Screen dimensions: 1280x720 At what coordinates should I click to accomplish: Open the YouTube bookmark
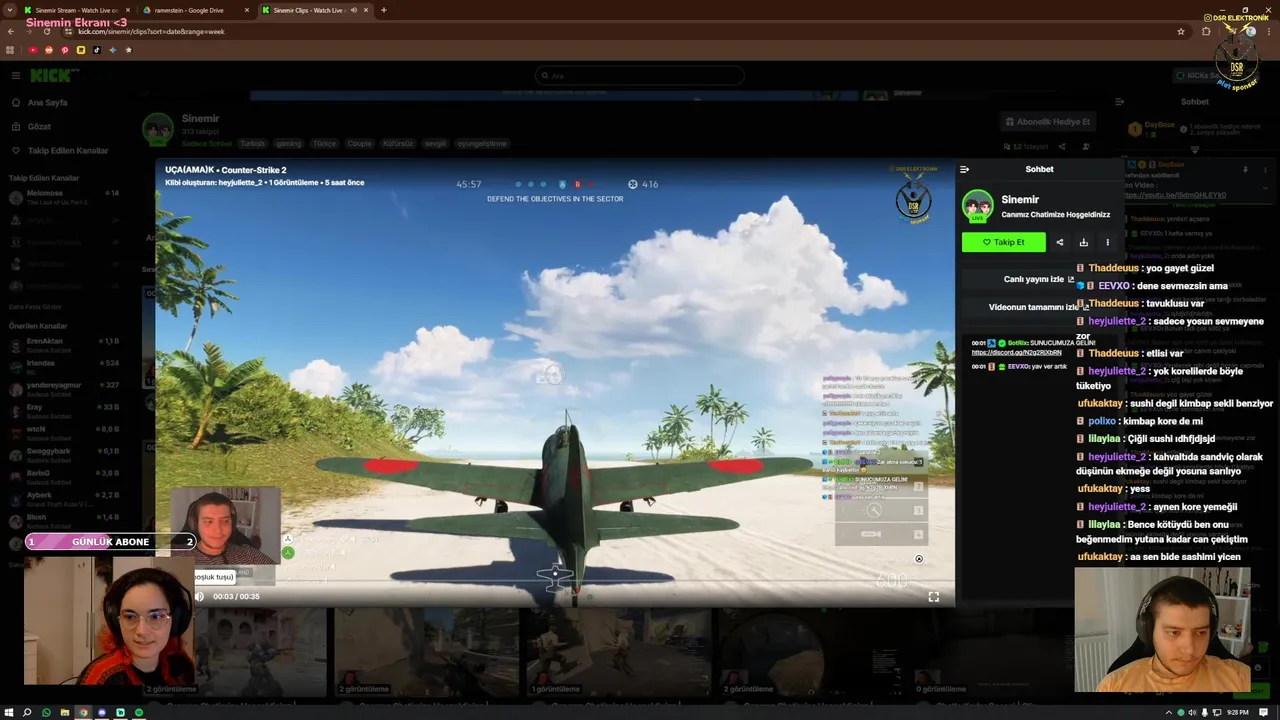pyautogui.click(x=33, y=50)
